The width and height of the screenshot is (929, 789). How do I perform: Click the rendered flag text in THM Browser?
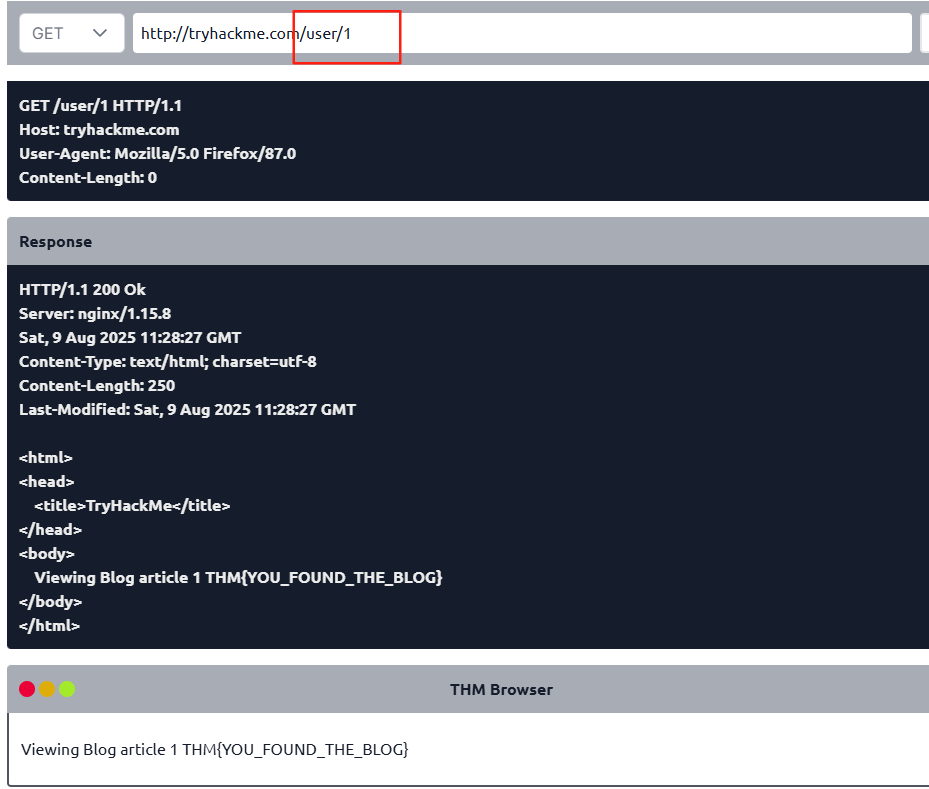[295, 749]
